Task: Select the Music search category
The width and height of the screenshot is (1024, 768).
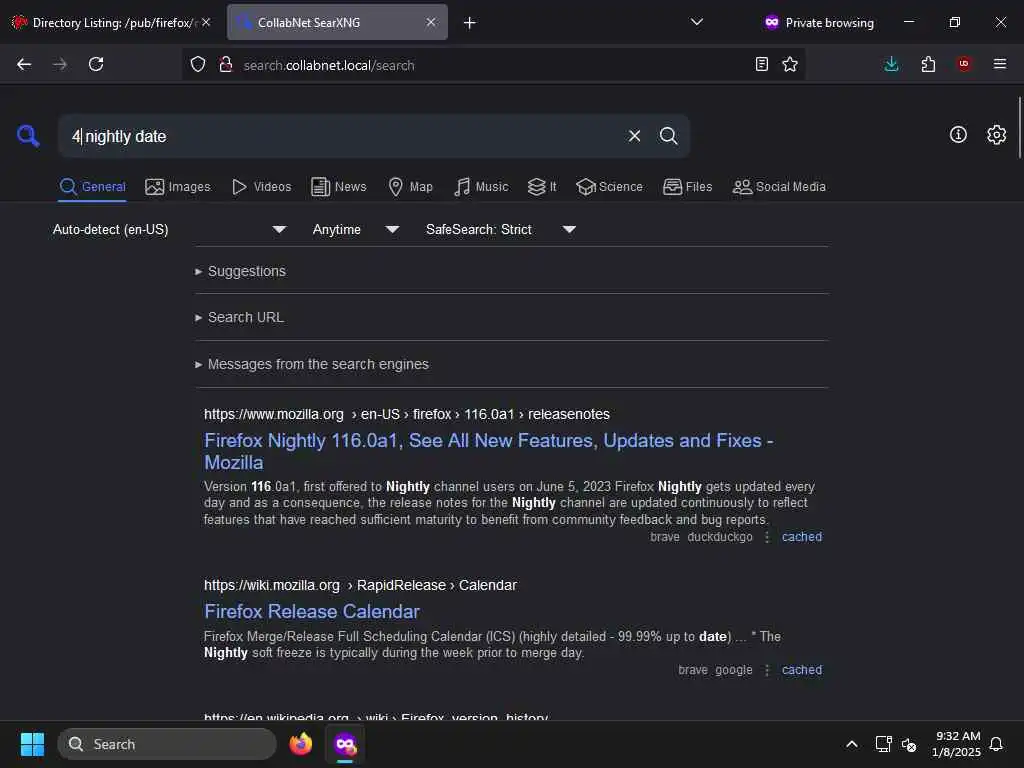Action: 481,187
